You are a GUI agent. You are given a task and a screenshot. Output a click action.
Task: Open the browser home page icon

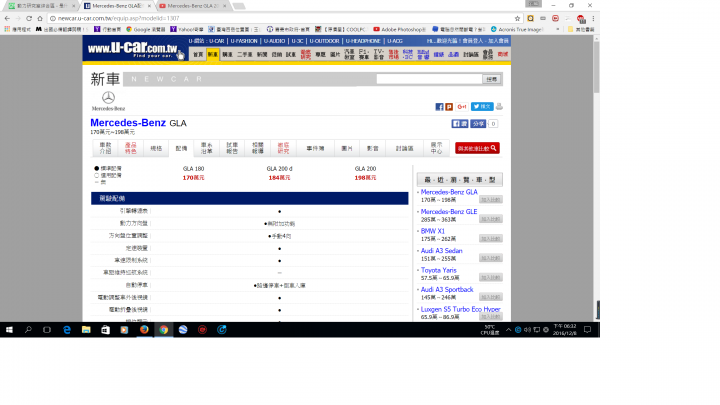coord(40,18)
